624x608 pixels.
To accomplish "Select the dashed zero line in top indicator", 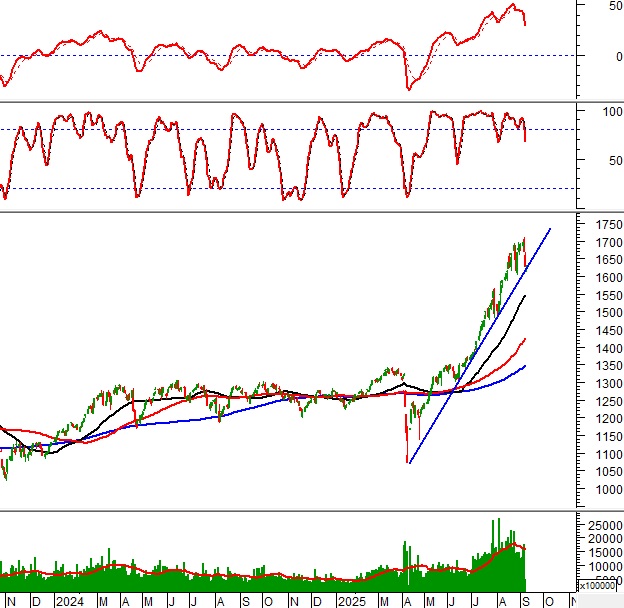I will click(x=250, y=55).
